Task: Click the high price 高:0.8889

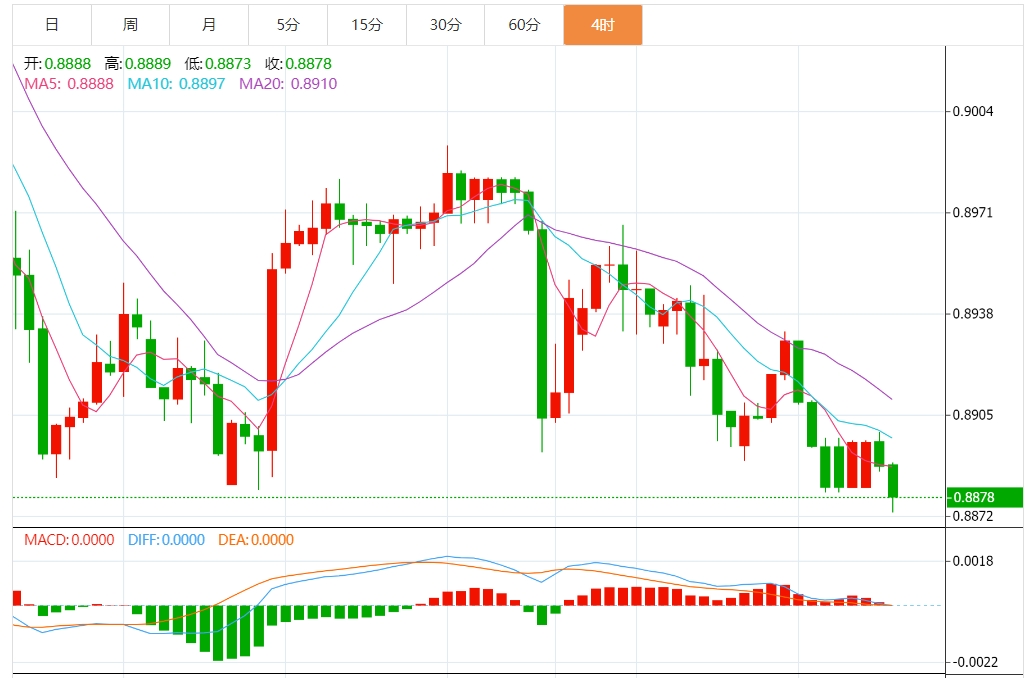Action: [137, 64]
